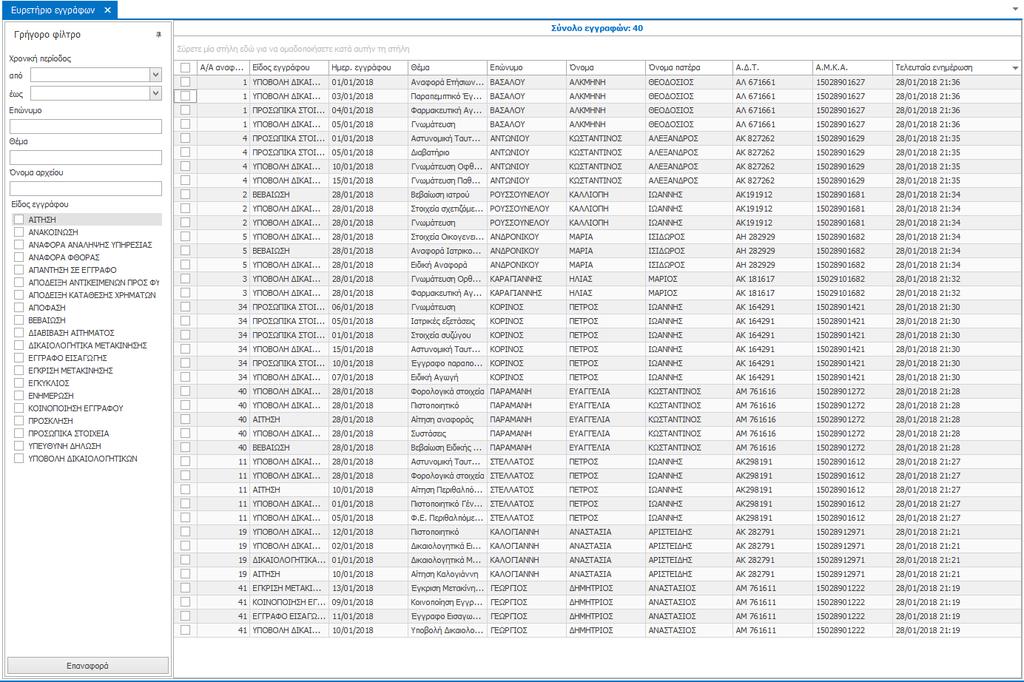Click the group-by column drop area hint
This screenshot has width=1024, height=682.
[x=293, y=49]
